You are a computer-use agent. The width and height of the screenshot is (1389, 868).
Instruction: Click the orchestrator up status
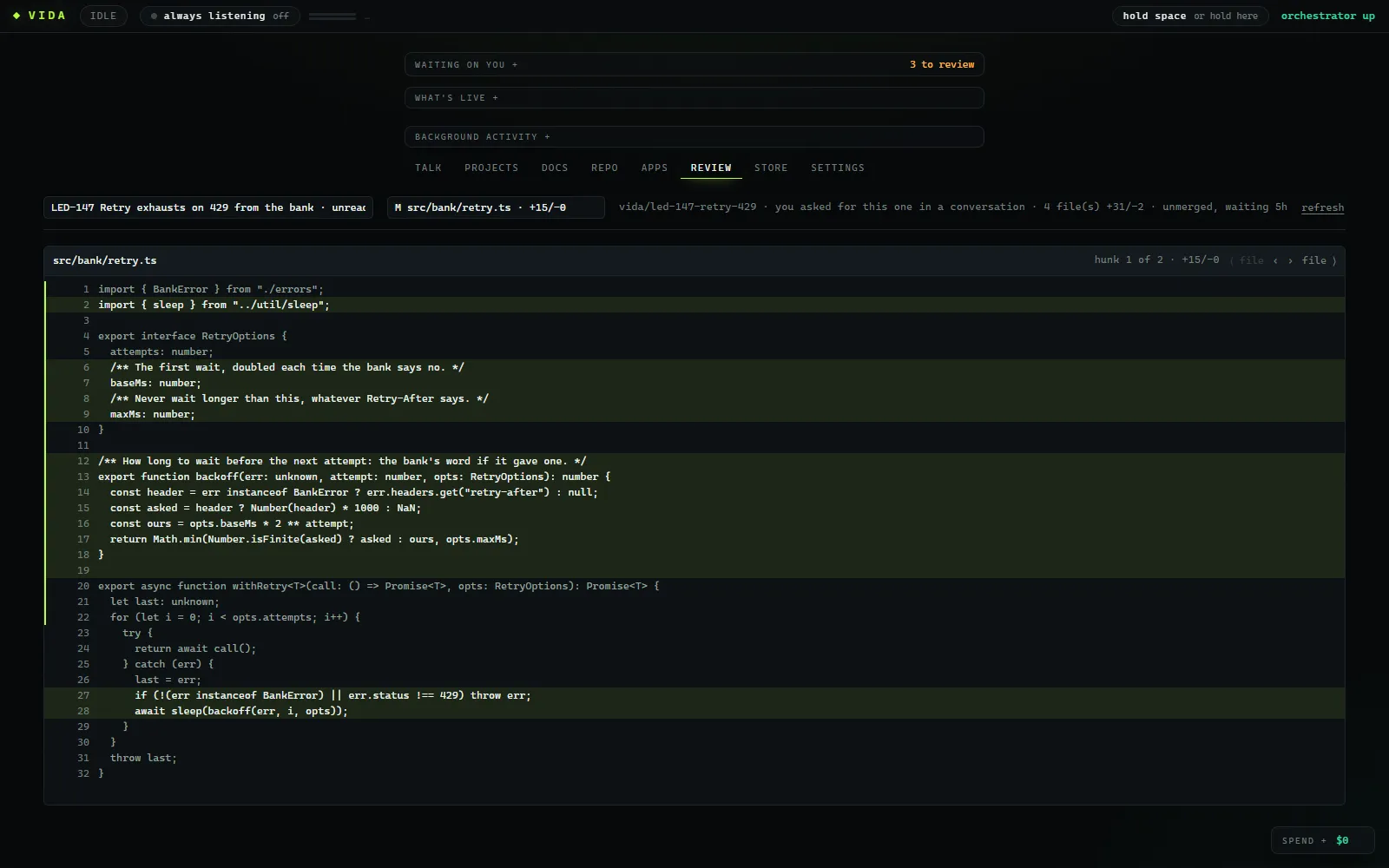pos(1327,16)
